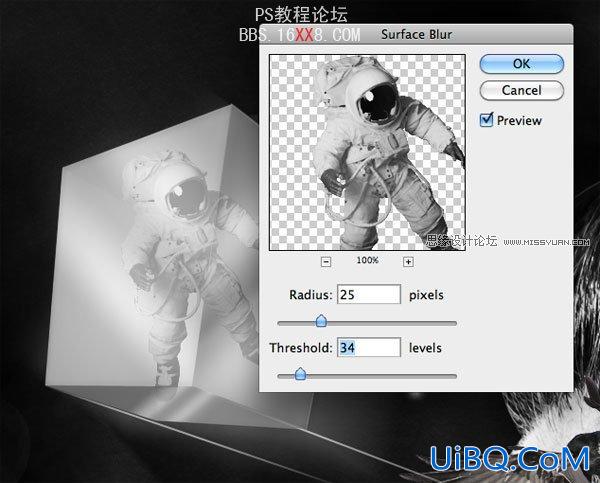
Task: Click the Surface Blur title bar
Action: pyautogui.click(x=416, y=34)
